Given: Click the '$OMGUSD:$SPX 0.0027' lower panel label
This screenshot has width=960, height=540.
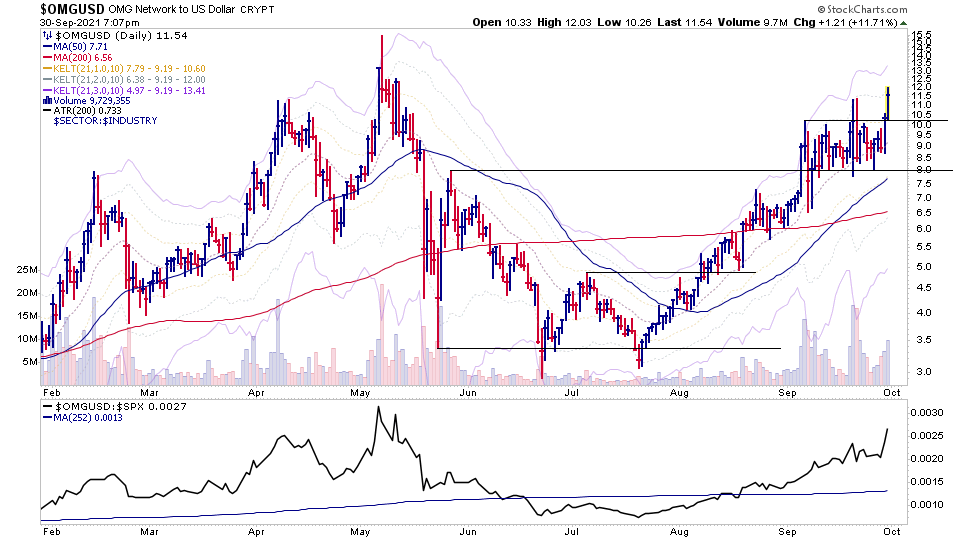Looking at the screenshot, I should (121, 407).
